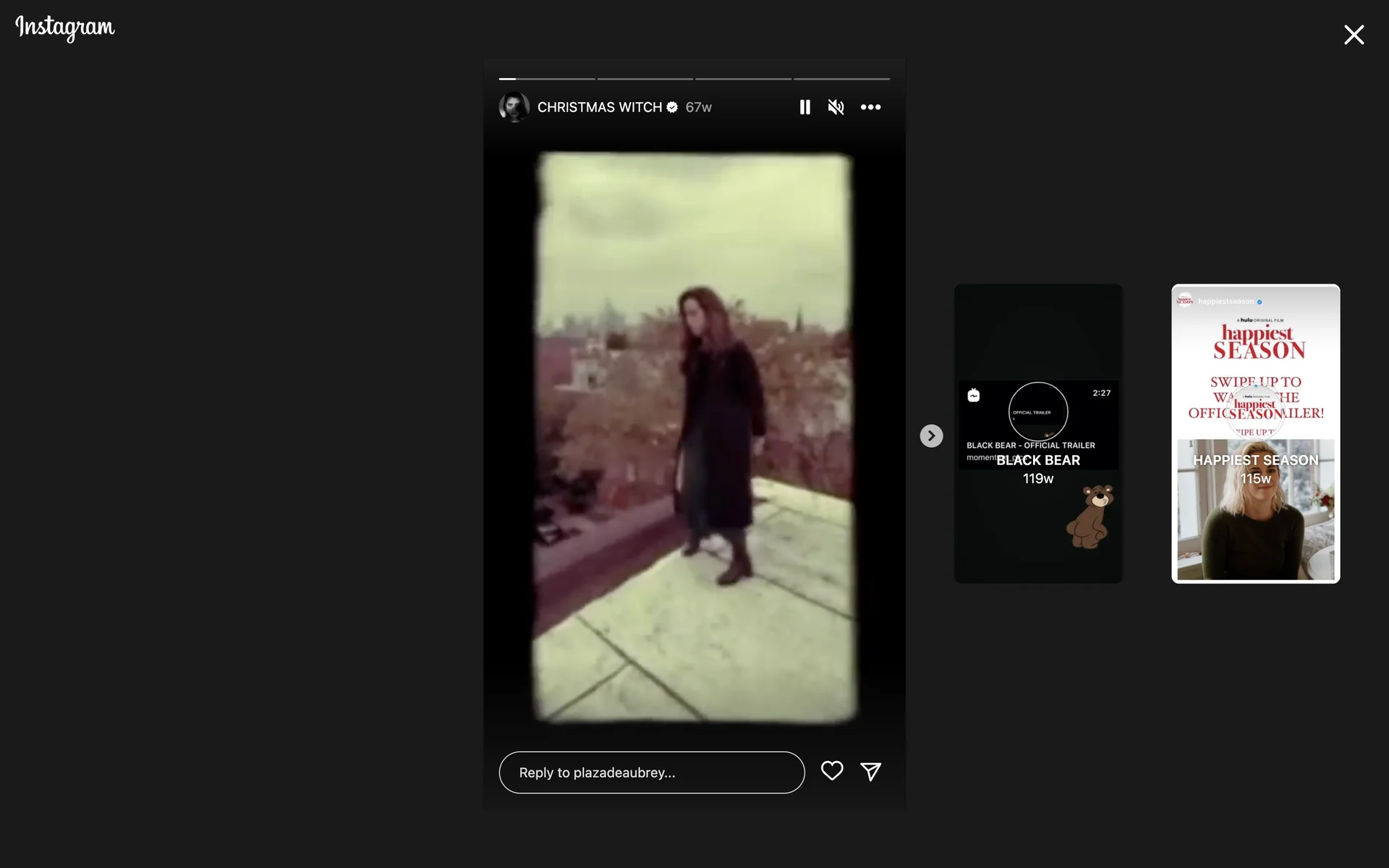The width and height of the screenshot is (1389, 868).
Task: Click the verified badge beside CHRISTMAS WITCH
Action: tap(672, 107)
